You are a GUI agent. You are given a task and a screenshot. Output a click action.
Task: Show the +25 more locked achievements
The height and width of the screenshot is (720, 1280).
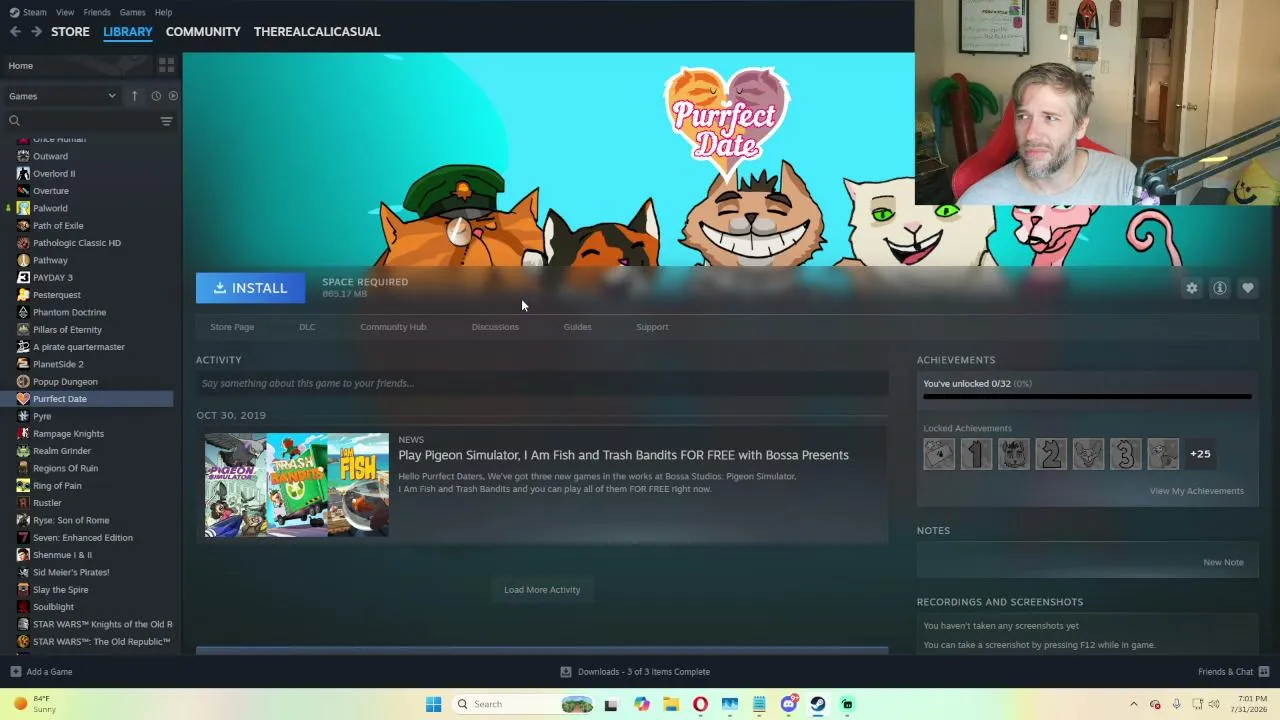click(1200, 454)
